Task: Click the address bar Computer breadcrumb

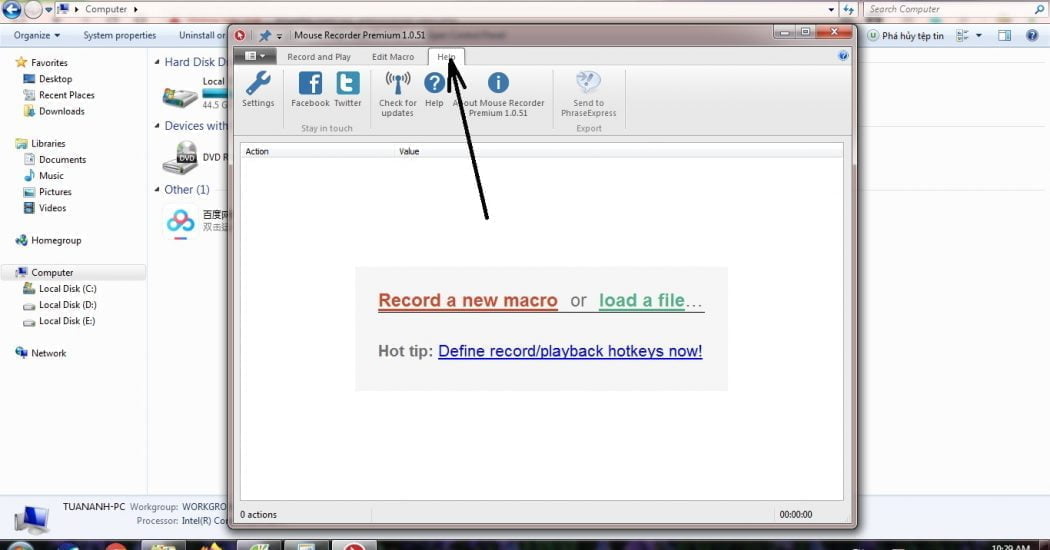Action: click(106, 9)
